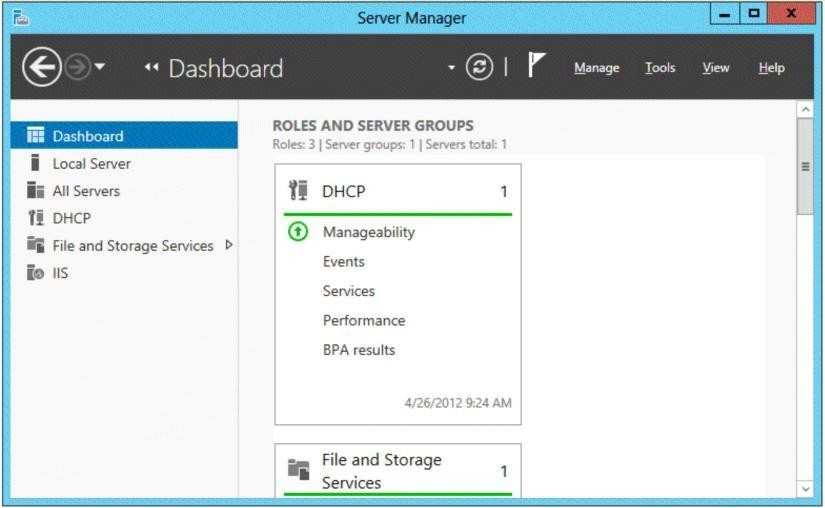Open the Tools menu
Viewport: 825px width, 508px height.
(660, 68)
